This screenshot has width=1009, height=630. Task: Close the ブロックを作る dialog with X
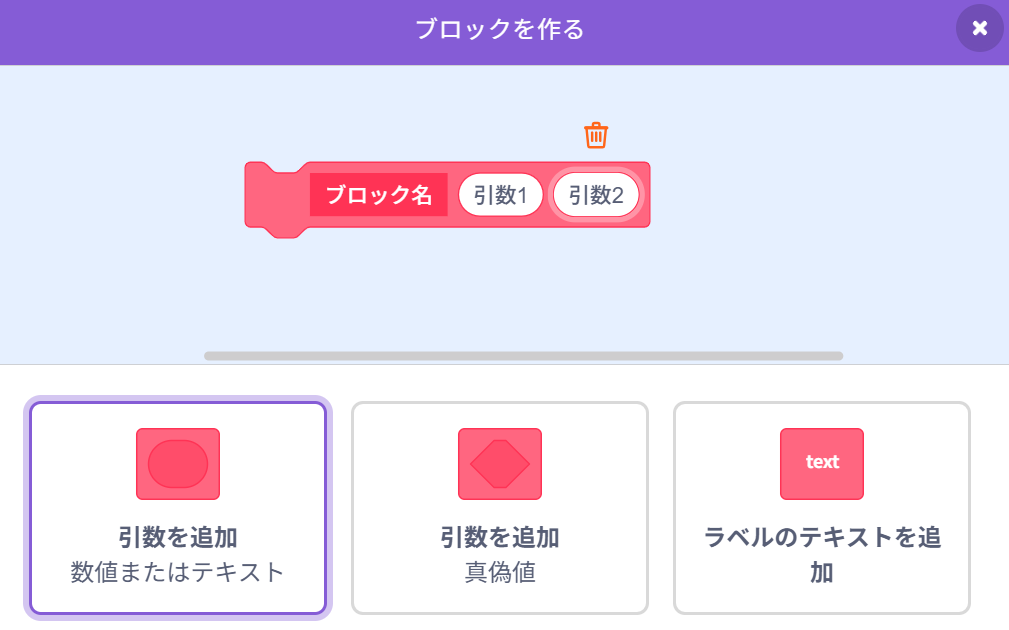pos(979,28)
